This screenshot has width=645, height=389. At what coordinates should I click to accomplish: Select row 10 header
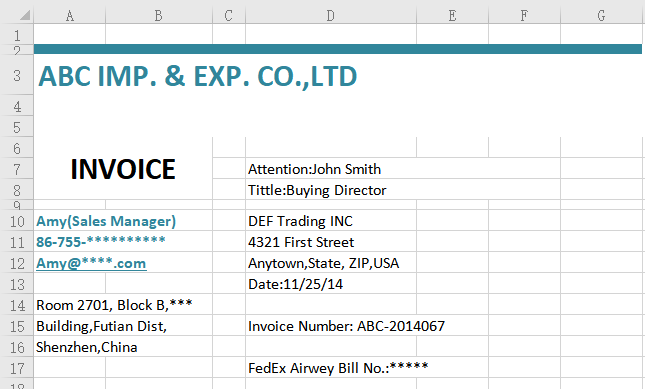[x=17, y=221]
